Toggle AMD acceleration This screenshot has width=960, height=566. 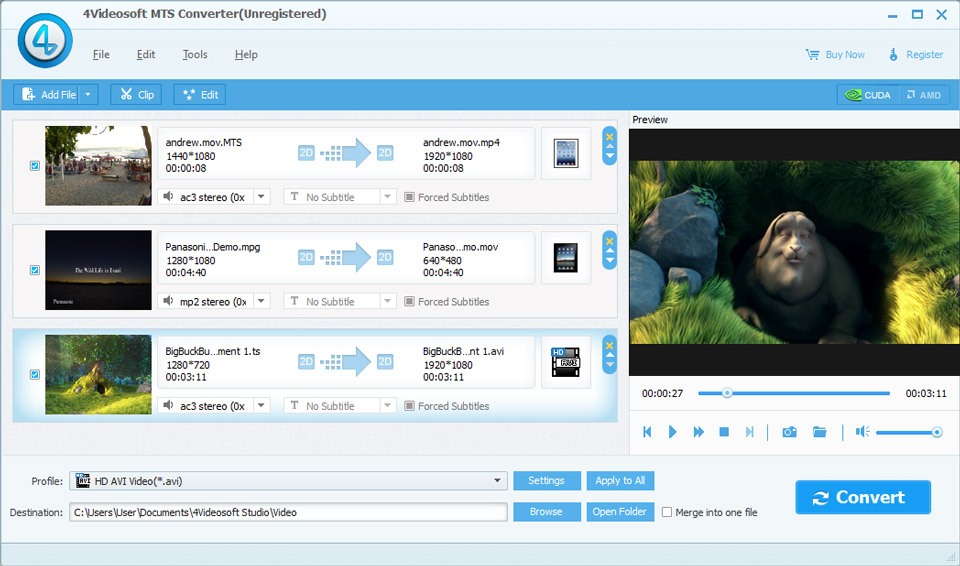click(924, 95)
